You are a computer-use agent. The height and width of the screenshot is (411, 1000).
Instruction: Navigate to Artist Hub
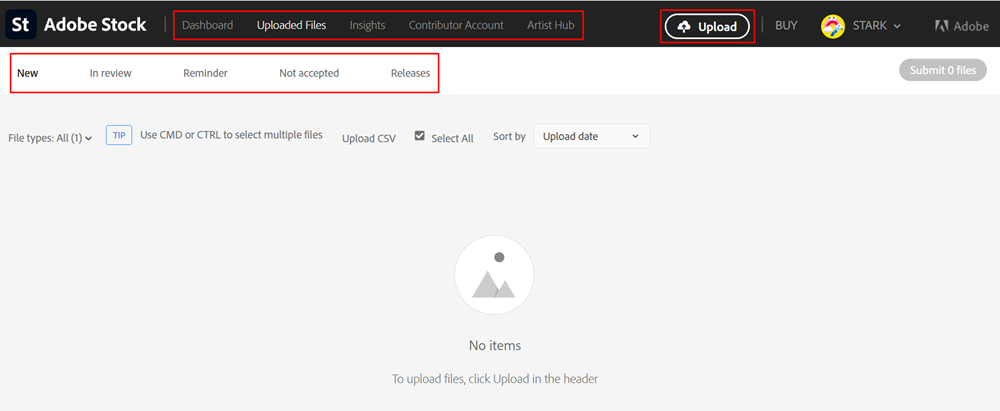click(x=550, y=26)
